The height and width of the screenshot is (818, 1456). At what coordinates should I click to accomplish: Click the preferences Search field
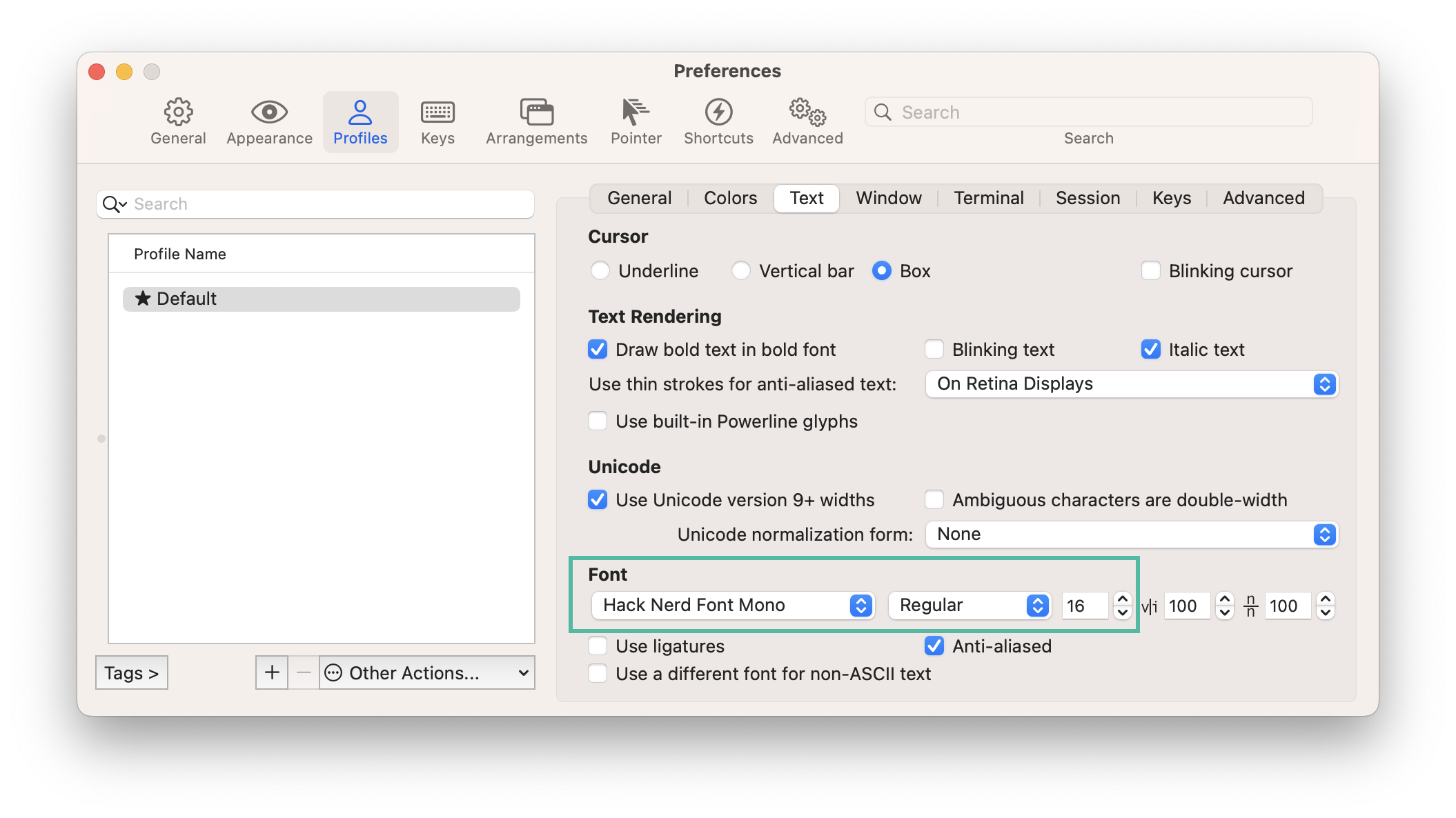[1088, 112]
